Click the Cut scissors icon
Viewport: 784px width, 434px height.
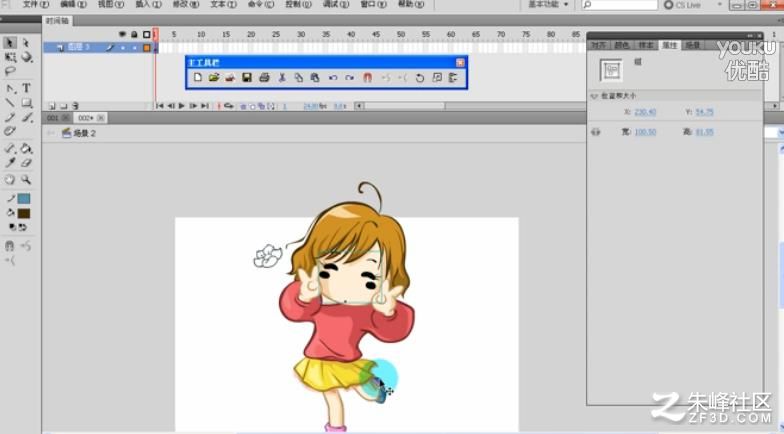[x=282, y=78]
